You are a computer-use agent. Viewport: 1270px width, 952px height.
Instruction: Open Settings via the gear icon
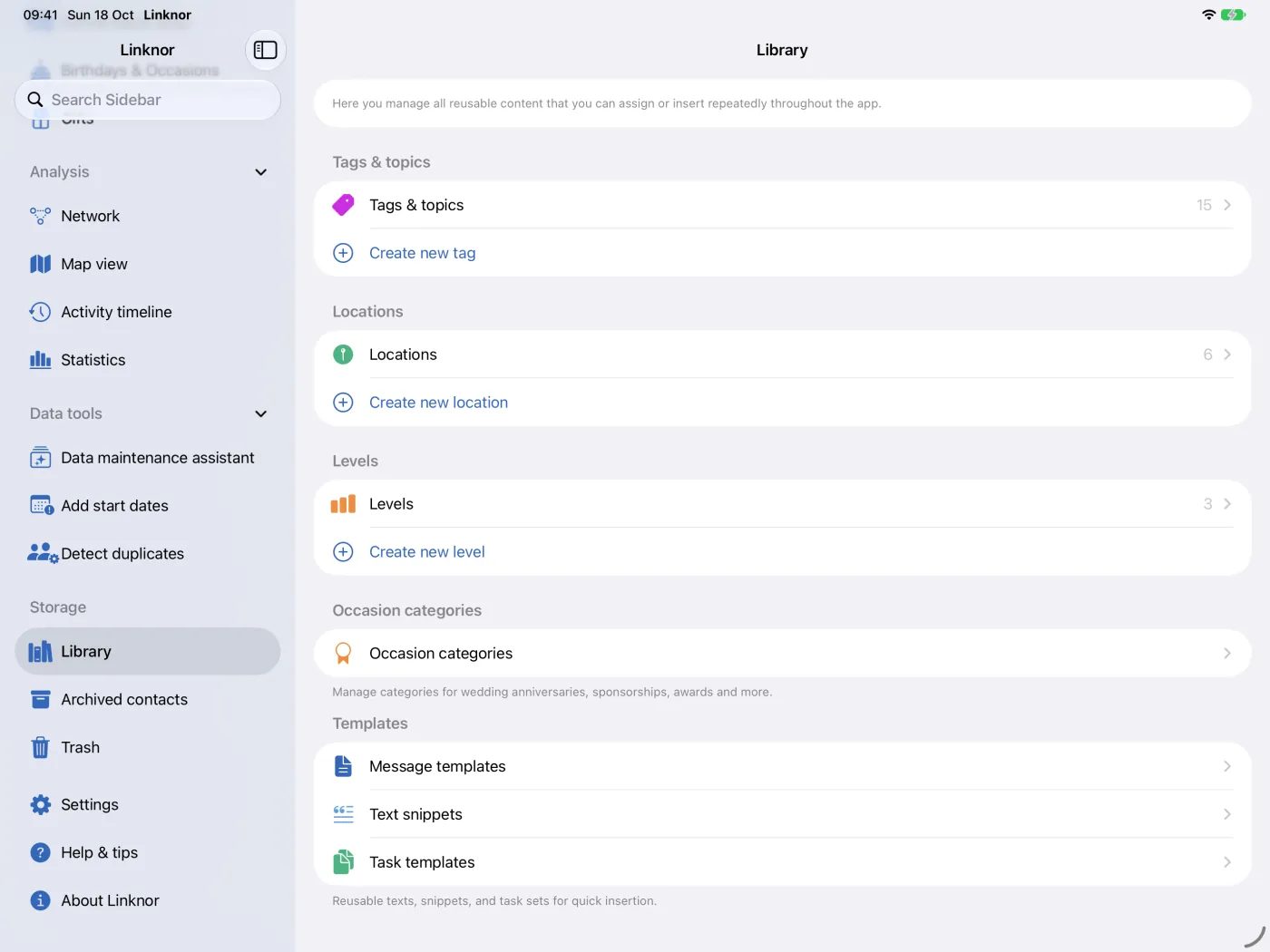[40, 804]
